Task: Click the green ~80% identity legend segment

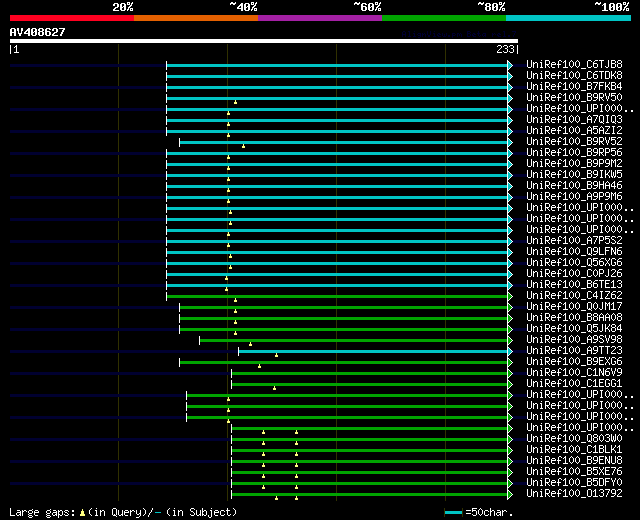Action: coord(444,18)
